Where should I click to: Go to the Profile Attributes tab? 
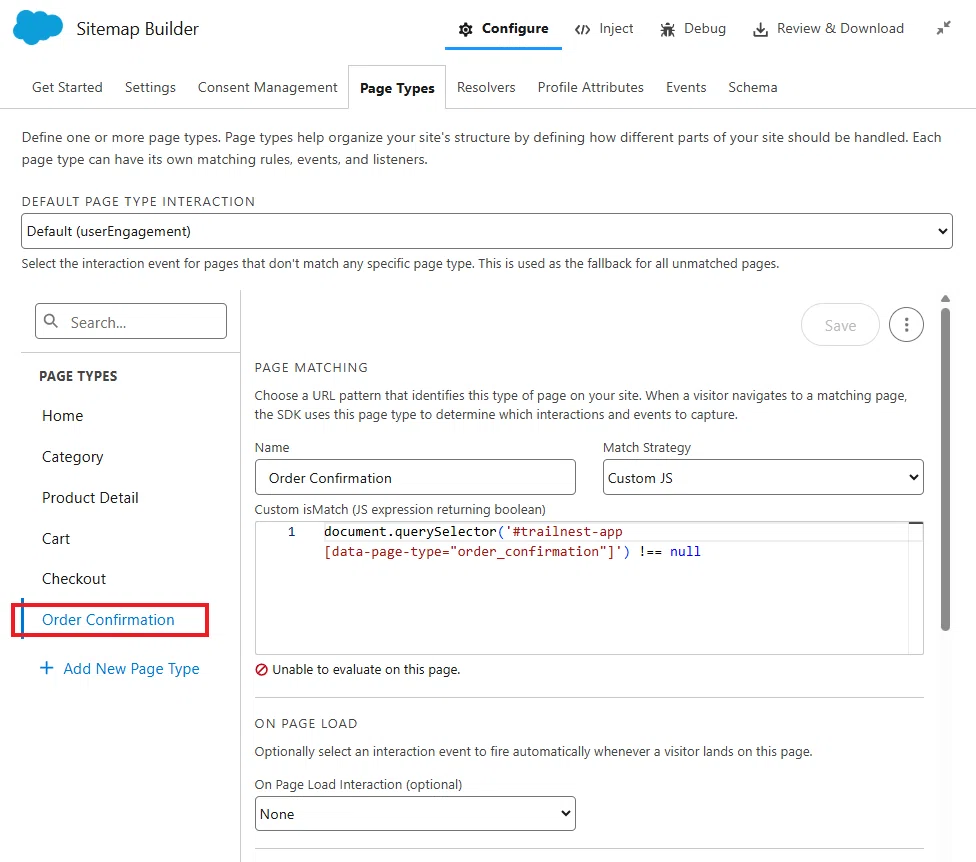pos(590,87)
